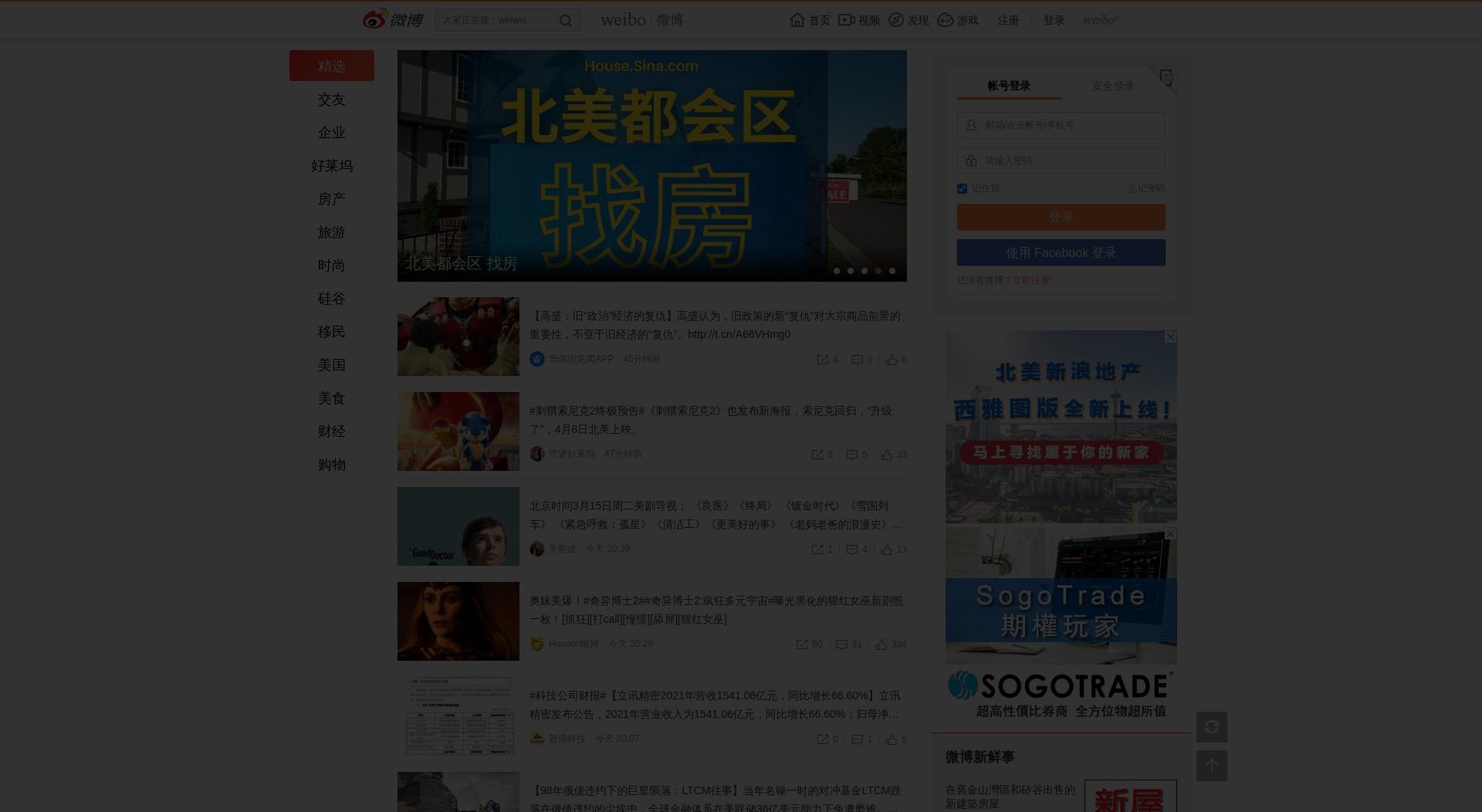Like the 刺猬索尼克2 post
1482x812 pixels.
887,455
